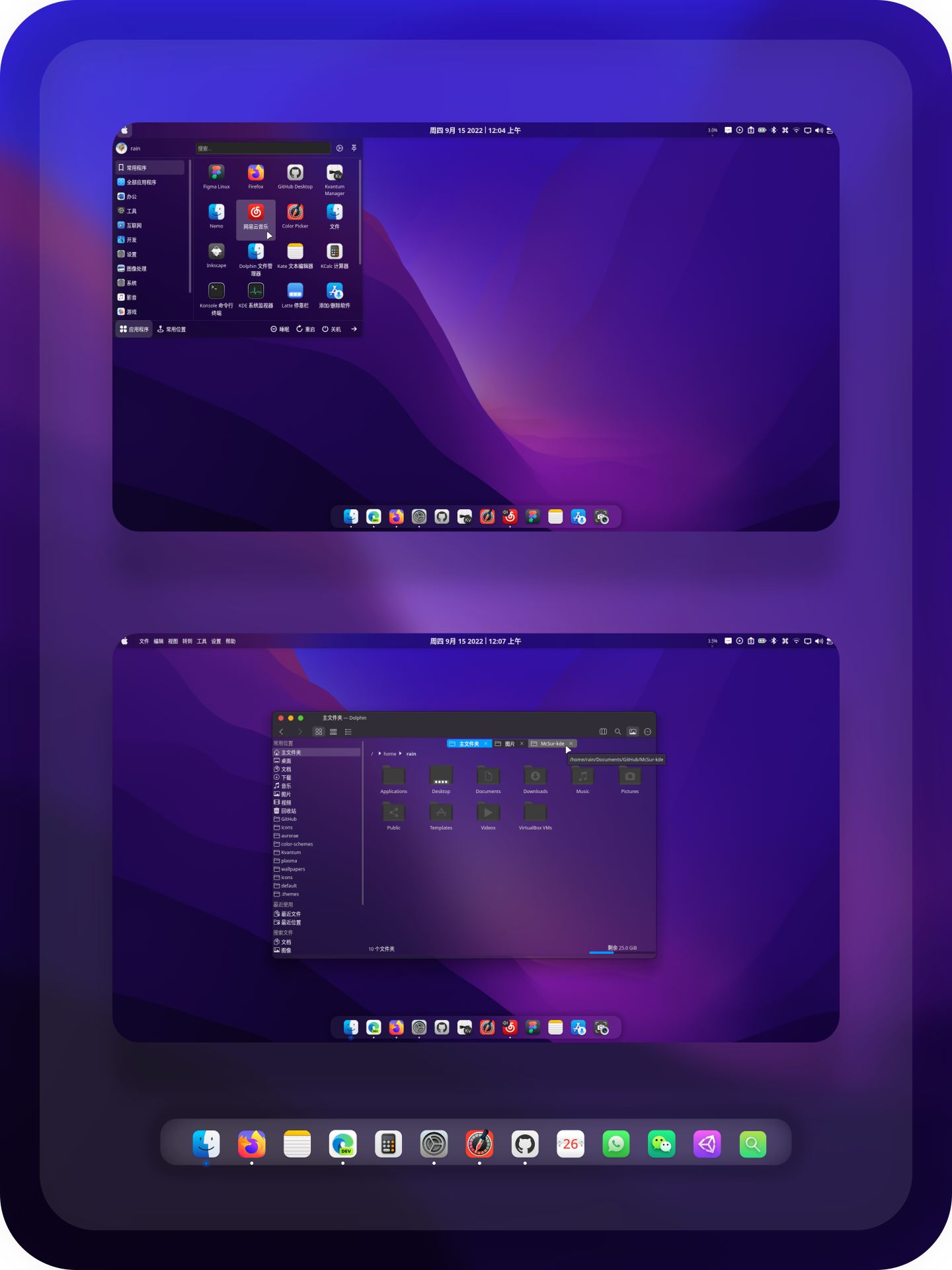Open Microsoft Edge Dev in the large dock
This screenshot has height=1270, width=952.
343,1144
